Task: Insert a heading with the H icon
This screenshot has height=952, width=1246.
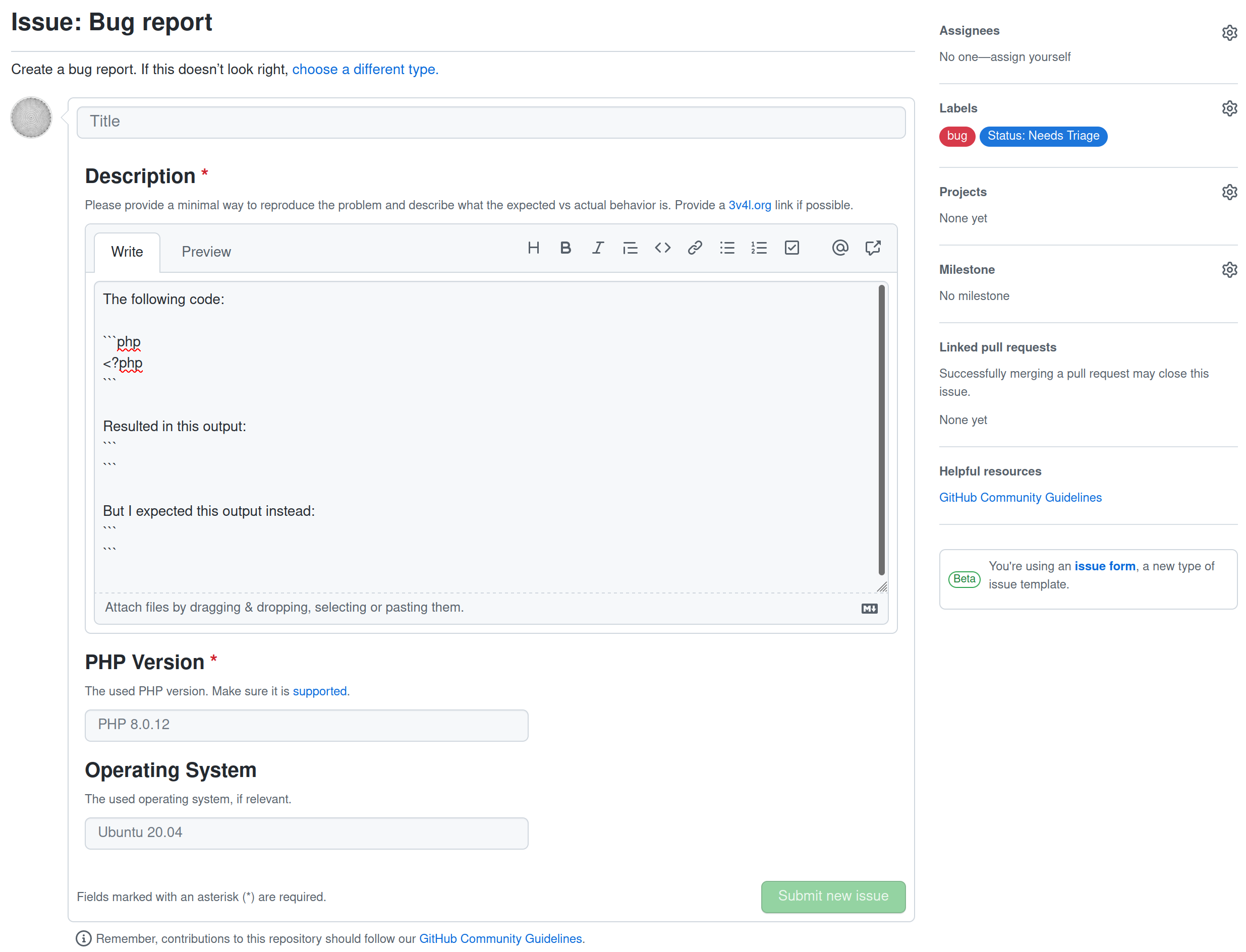Action: coord(533,248)
